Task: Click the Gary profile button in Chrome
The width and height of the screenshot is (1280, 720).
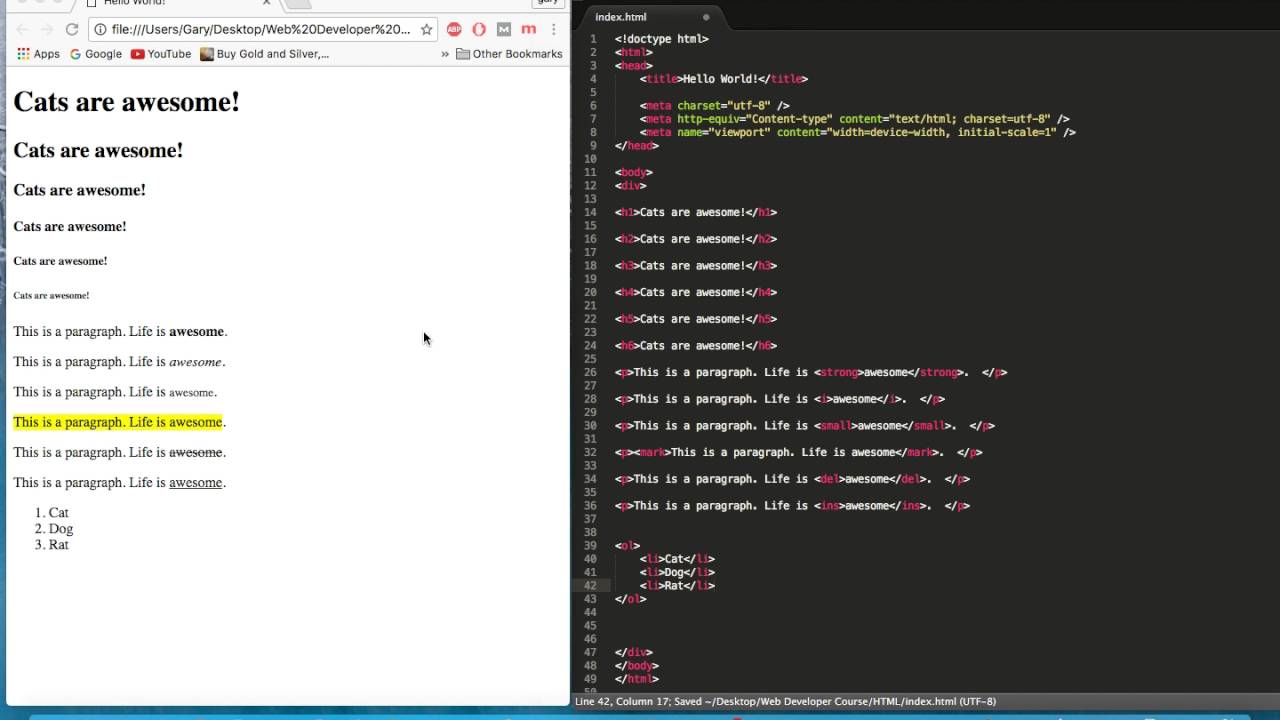Action: pyautogui.click(x=548, y=3)
